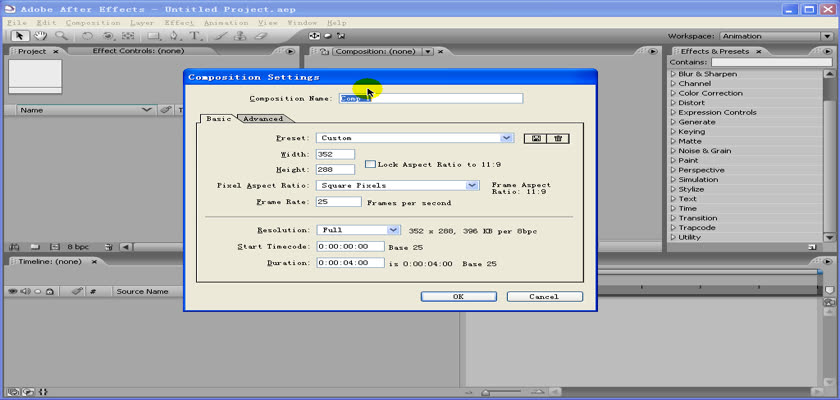840x400 pixels.
Task: Open the Resolution dropdown
Action: point(394,230)
